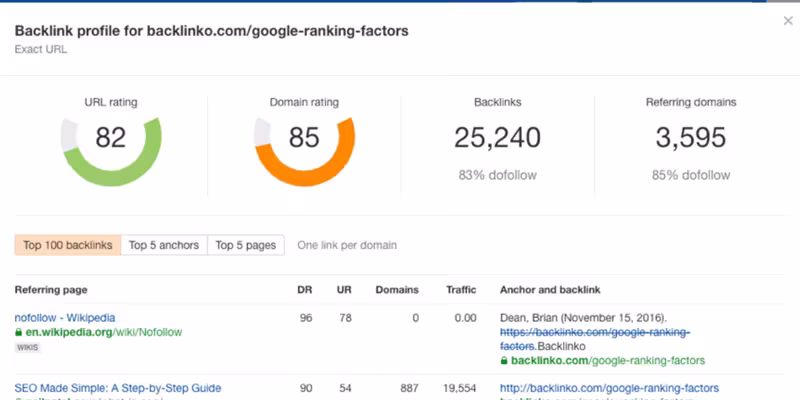This screenshot has width=800, height=400.
Task: Click domains value 887 in SEO row
Action: (409, 388)
